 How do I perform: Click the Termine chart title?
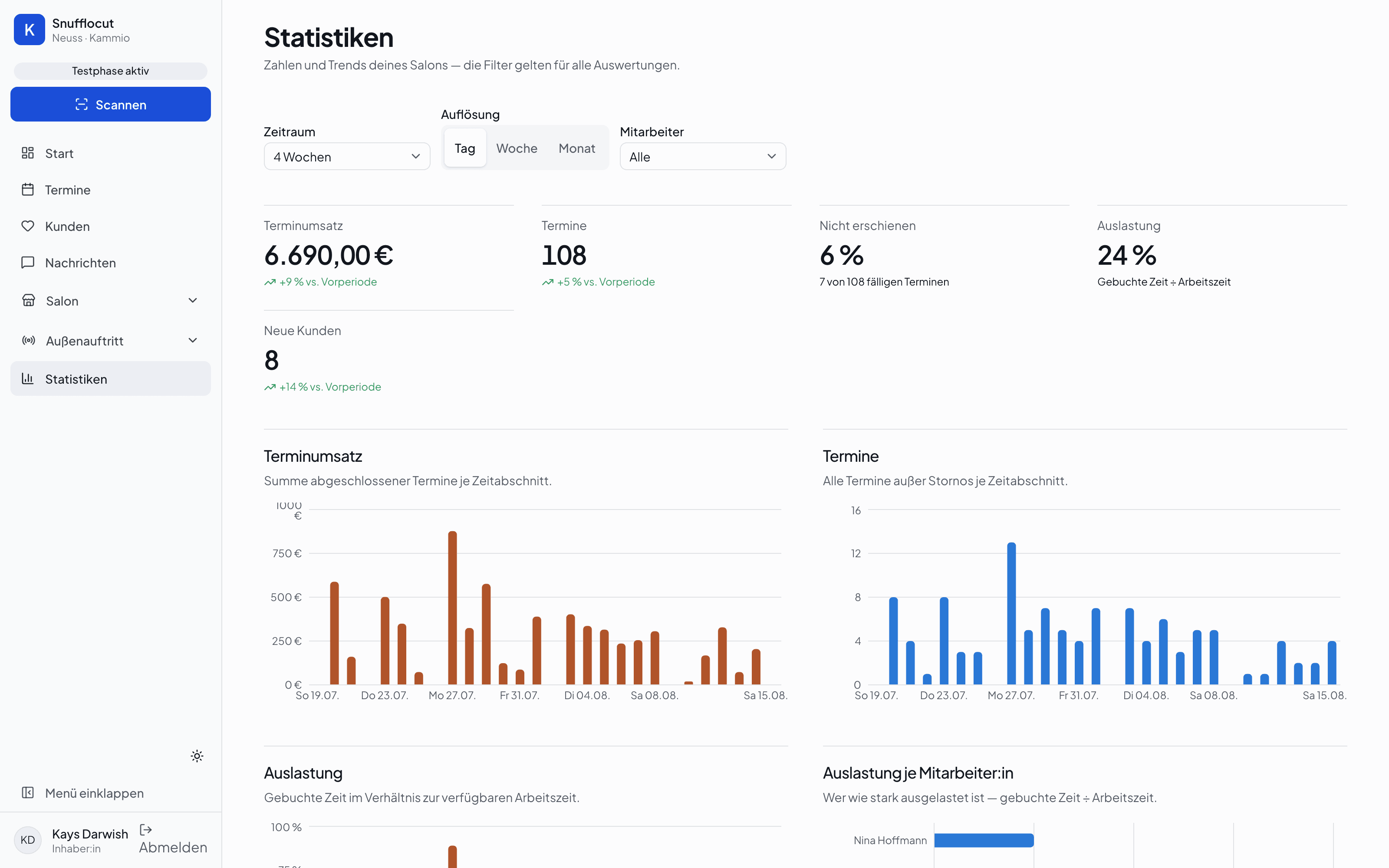tap(851, 457)
